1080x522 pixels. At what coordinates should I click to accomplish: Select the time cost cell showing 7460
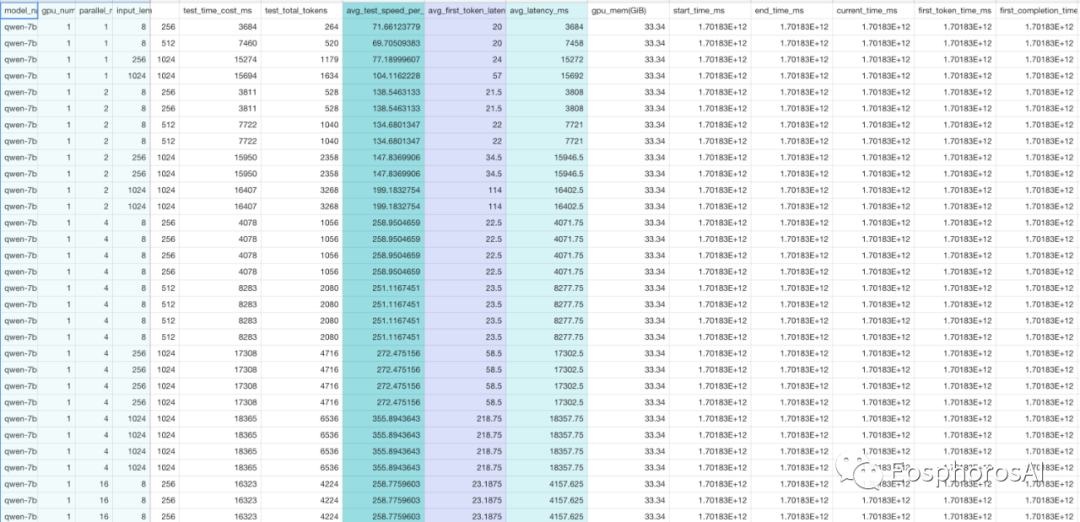[x=219, y=44]
